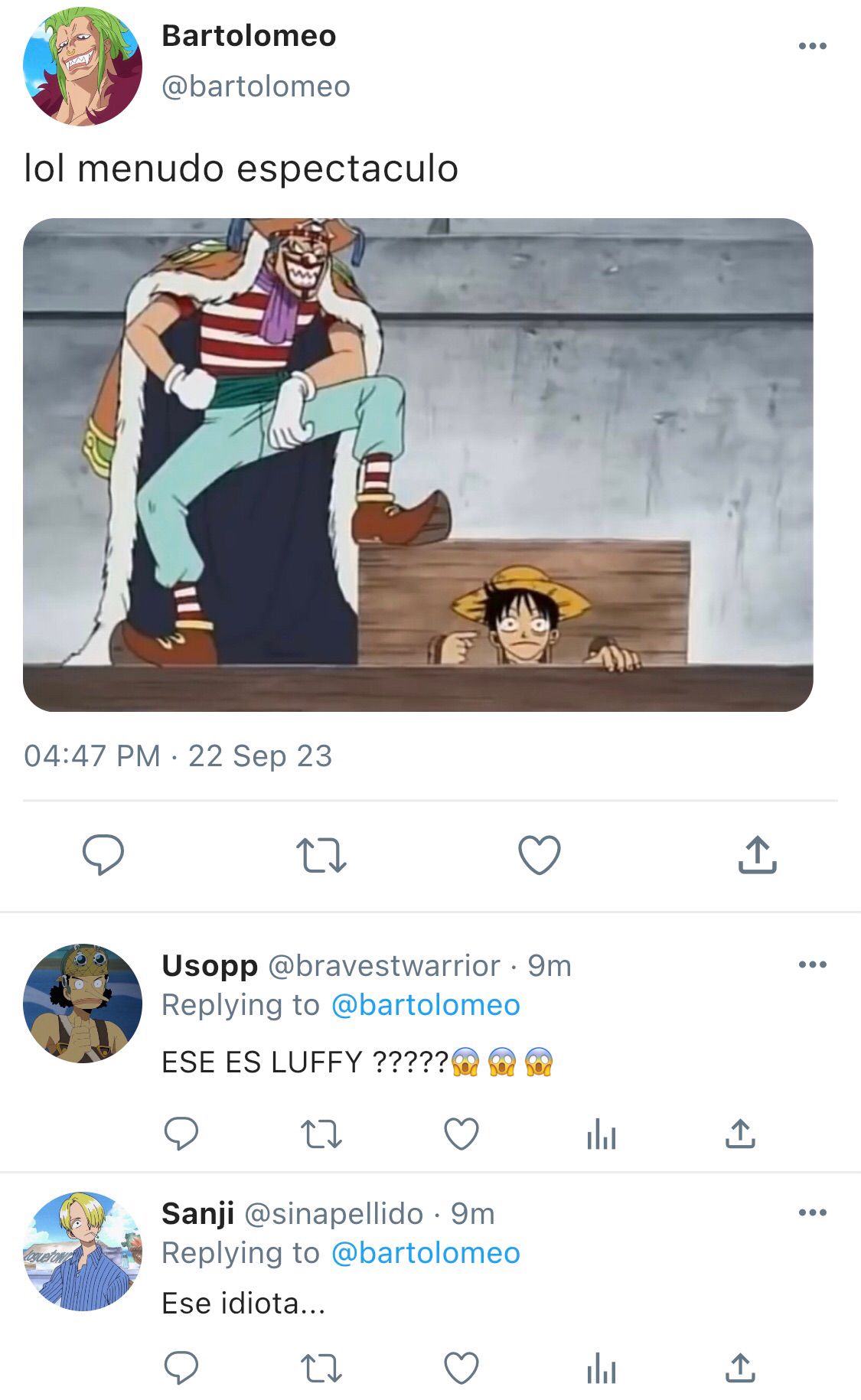The height and width of the screenshot is (1400, 861).
Task: Open more options on Usopp's reply
Action: pos(812,964)
